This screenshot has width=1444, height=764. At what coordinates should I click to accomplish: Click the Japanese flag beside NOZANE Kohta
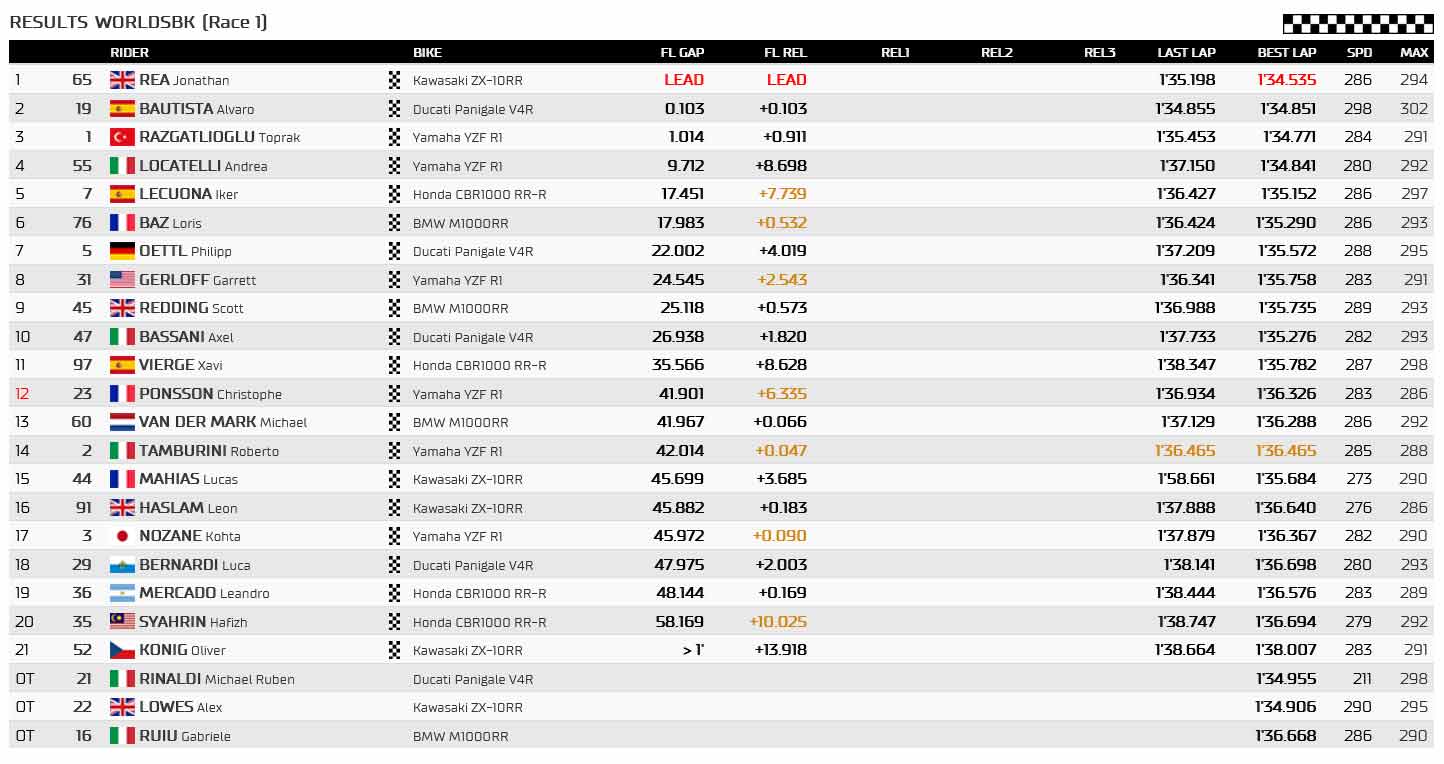[x=122, y=536]
